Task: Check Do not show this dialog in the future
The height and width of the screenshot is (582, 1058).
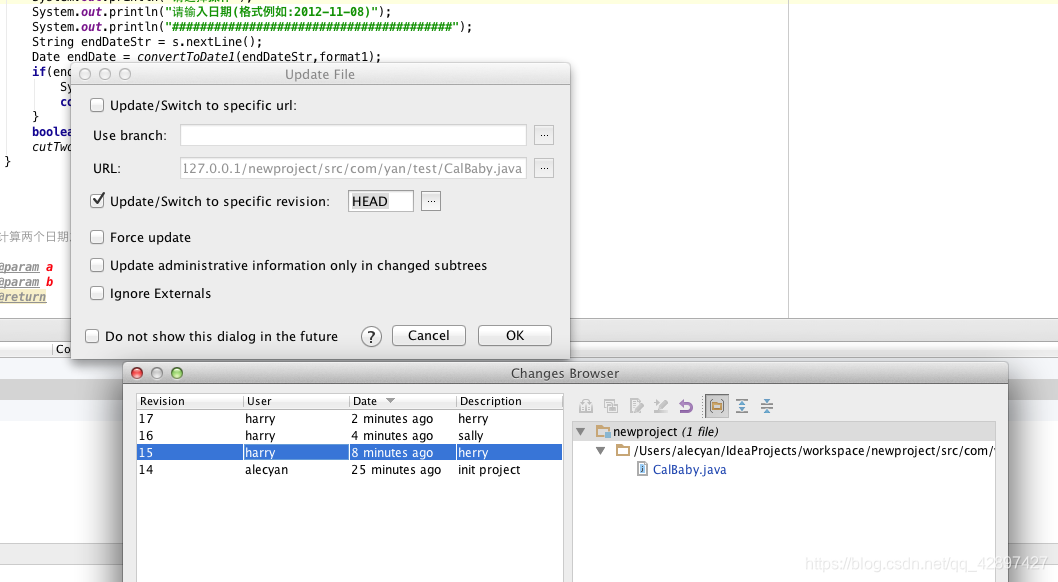Action: click(92, 336)
